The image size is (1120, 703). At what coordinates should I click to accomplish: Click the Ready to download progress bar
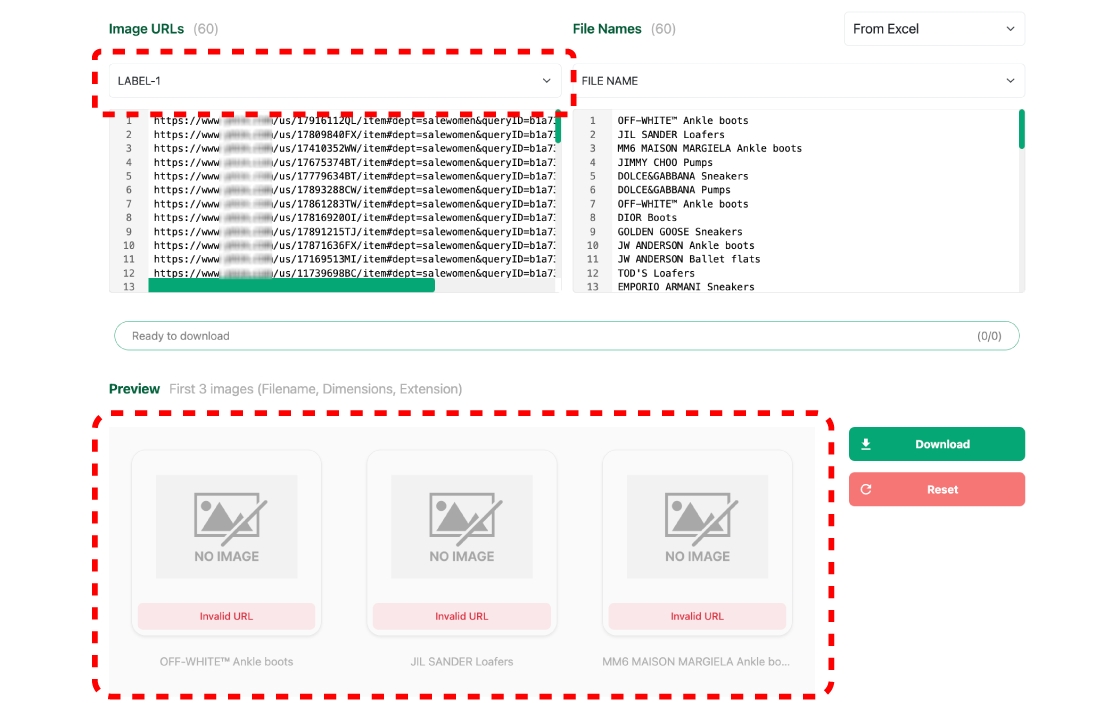coord(566,336)
